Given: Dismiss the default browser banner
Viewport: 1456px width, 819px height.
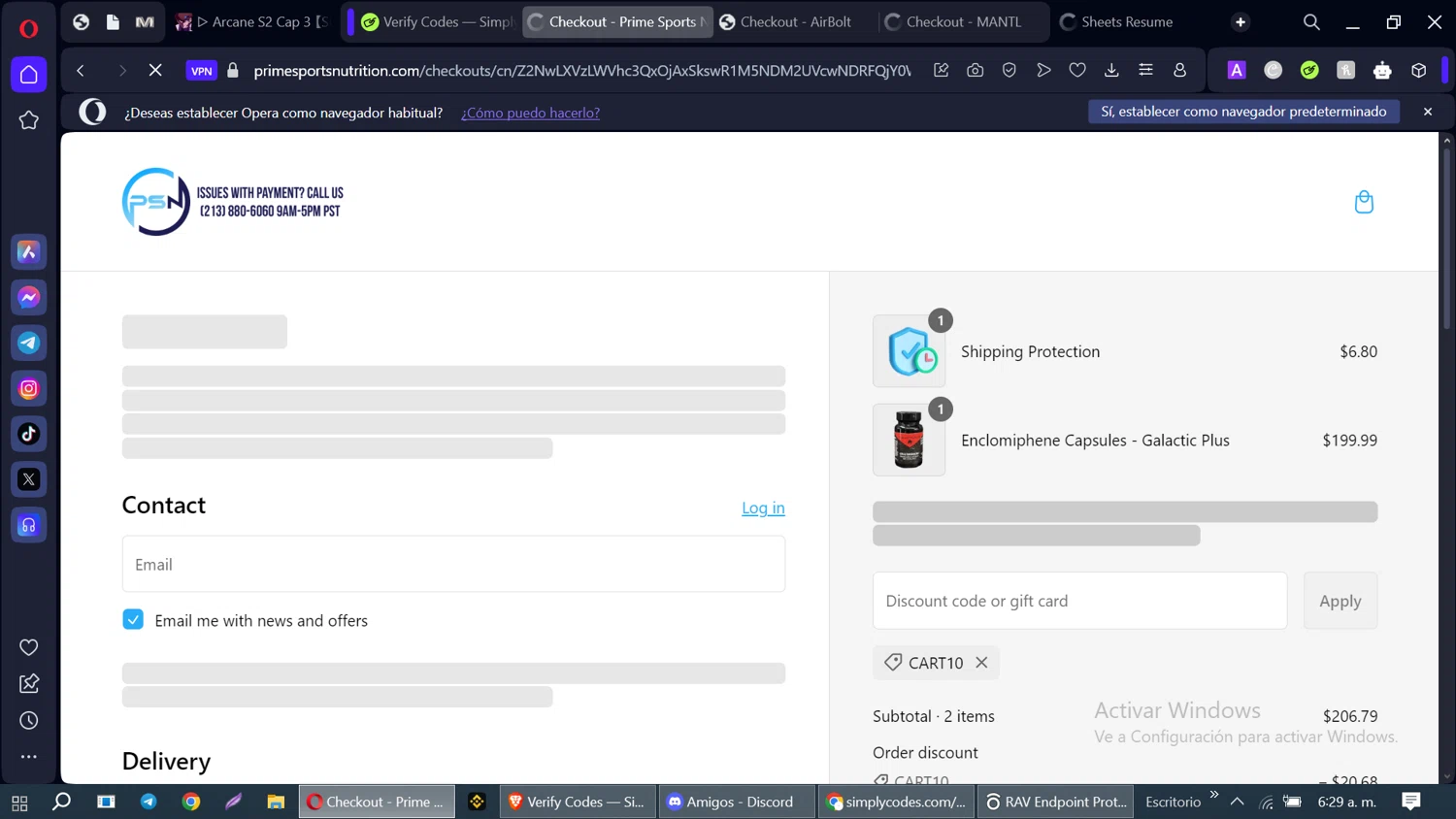Looking at the screenshot, I should [1428, 112].
